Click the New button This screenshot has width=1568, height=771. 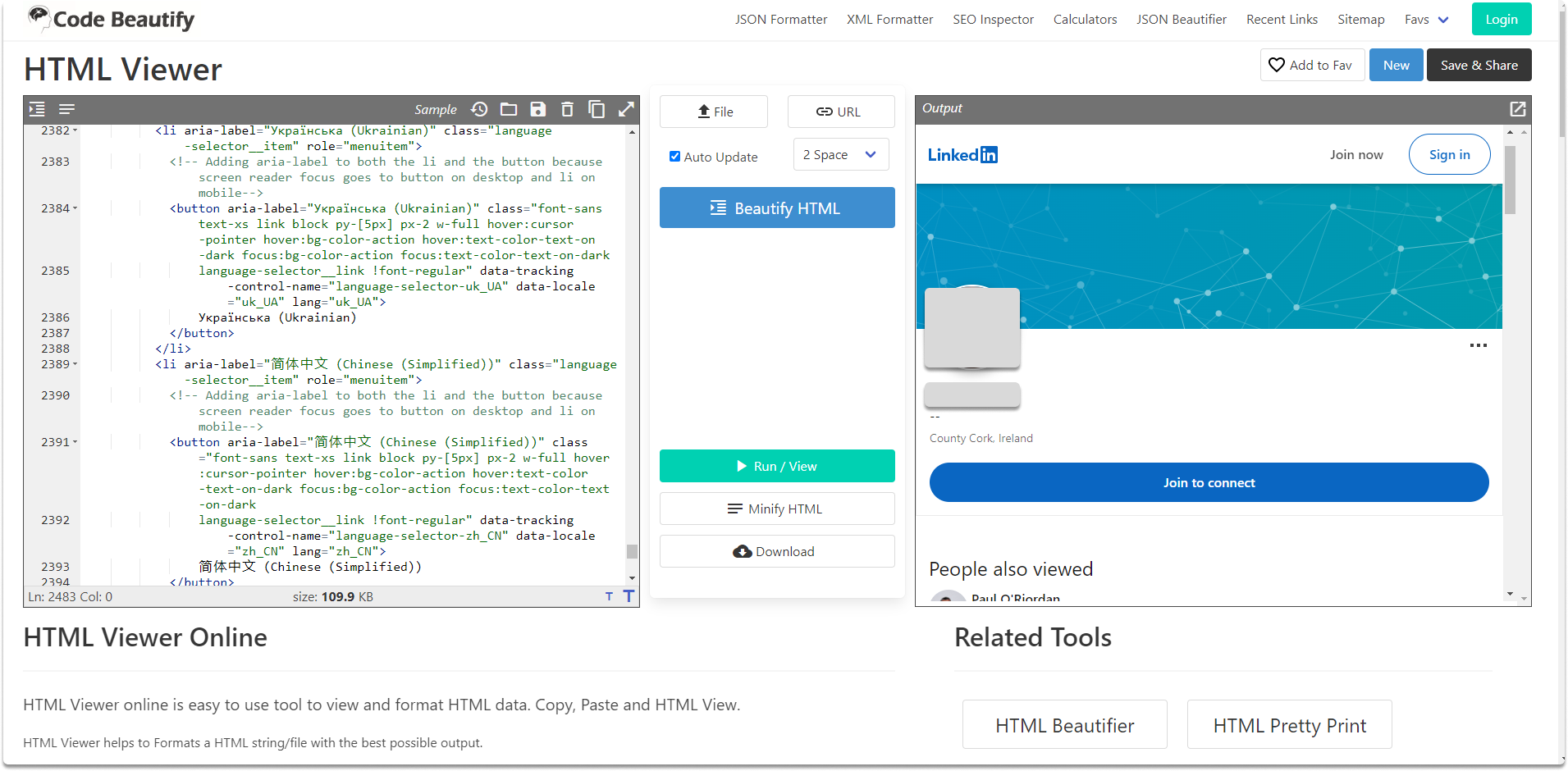1396,65
